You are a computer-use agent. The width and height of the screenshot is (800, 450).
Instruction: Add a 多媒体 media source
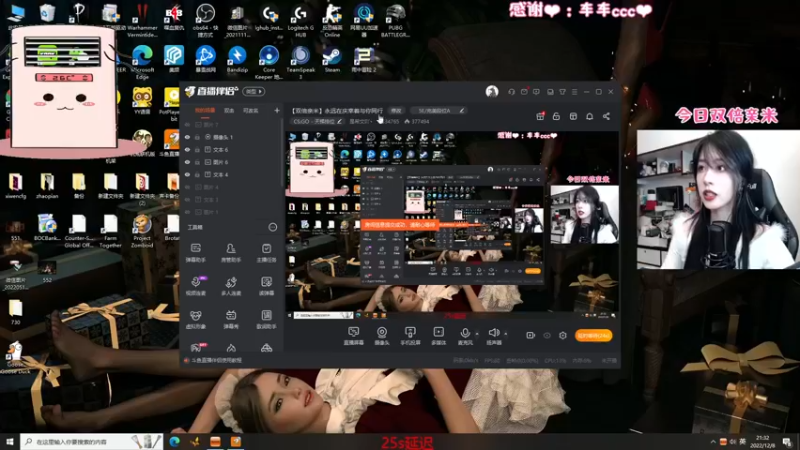point(438,336)
